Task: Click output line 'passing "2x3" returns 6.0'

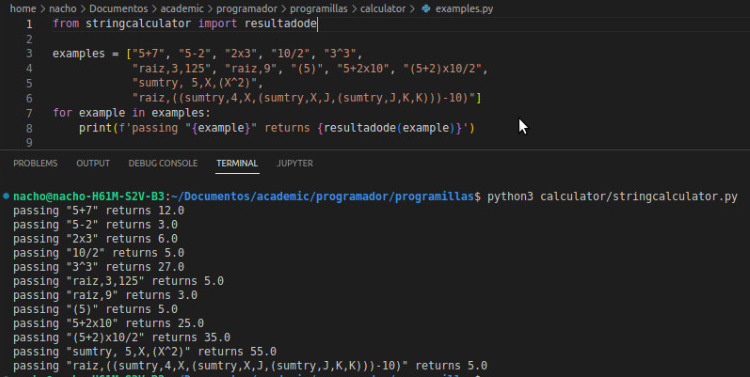Action: pyautogui.click(x=95, y=239)
